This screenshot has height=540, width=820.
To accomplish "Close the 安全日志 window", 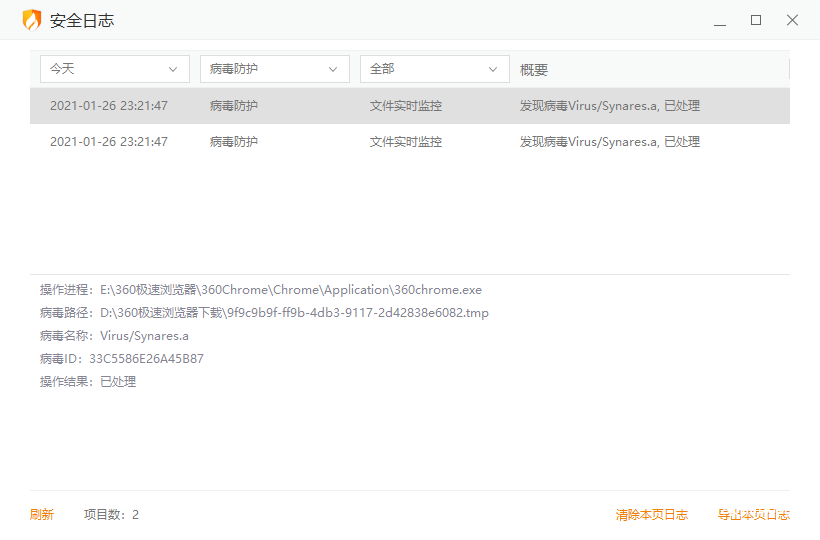I will tap(792, 20).
